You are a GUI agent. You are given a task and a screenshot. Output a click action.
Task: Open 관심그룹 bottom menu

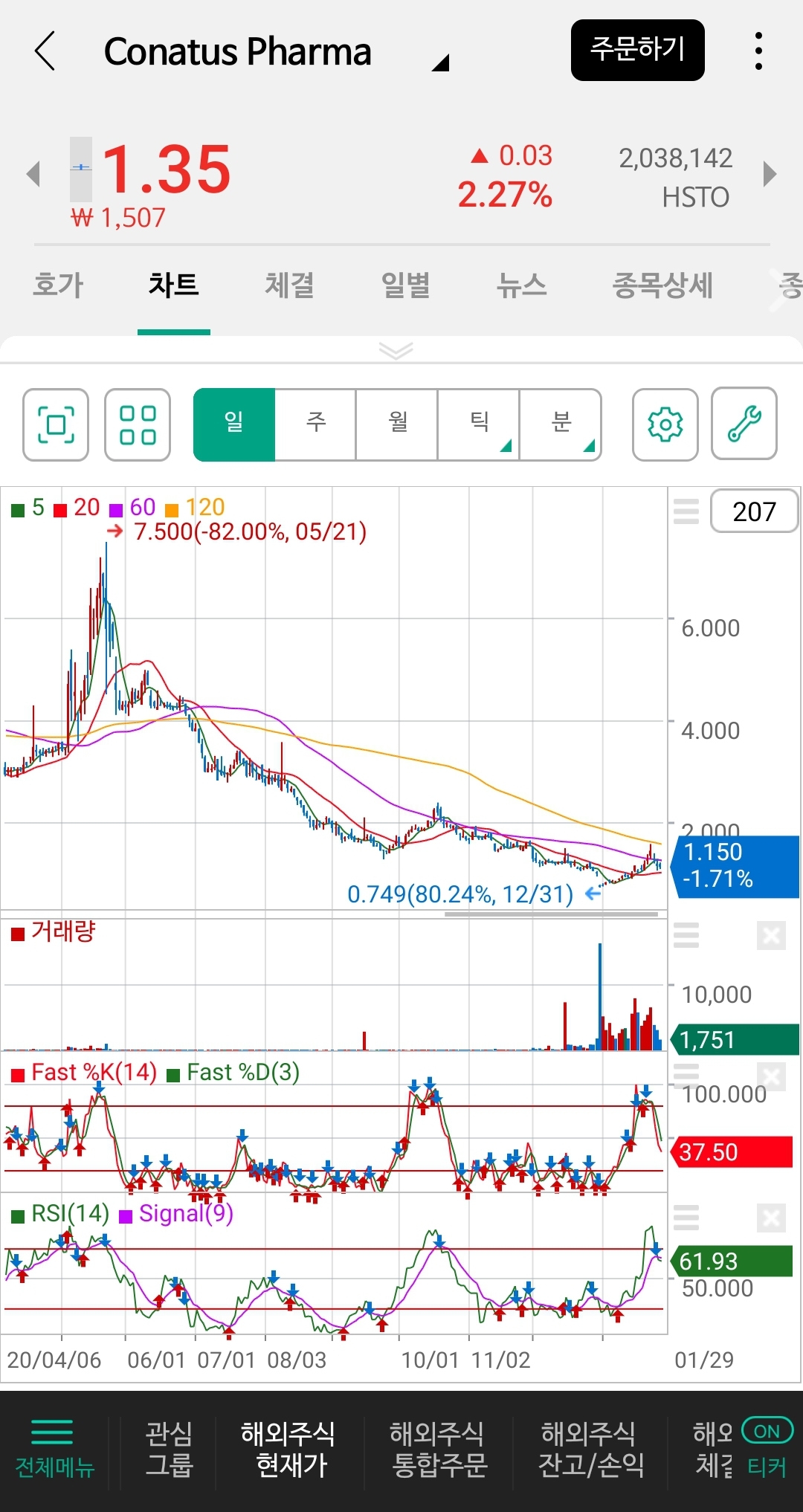169,1449
